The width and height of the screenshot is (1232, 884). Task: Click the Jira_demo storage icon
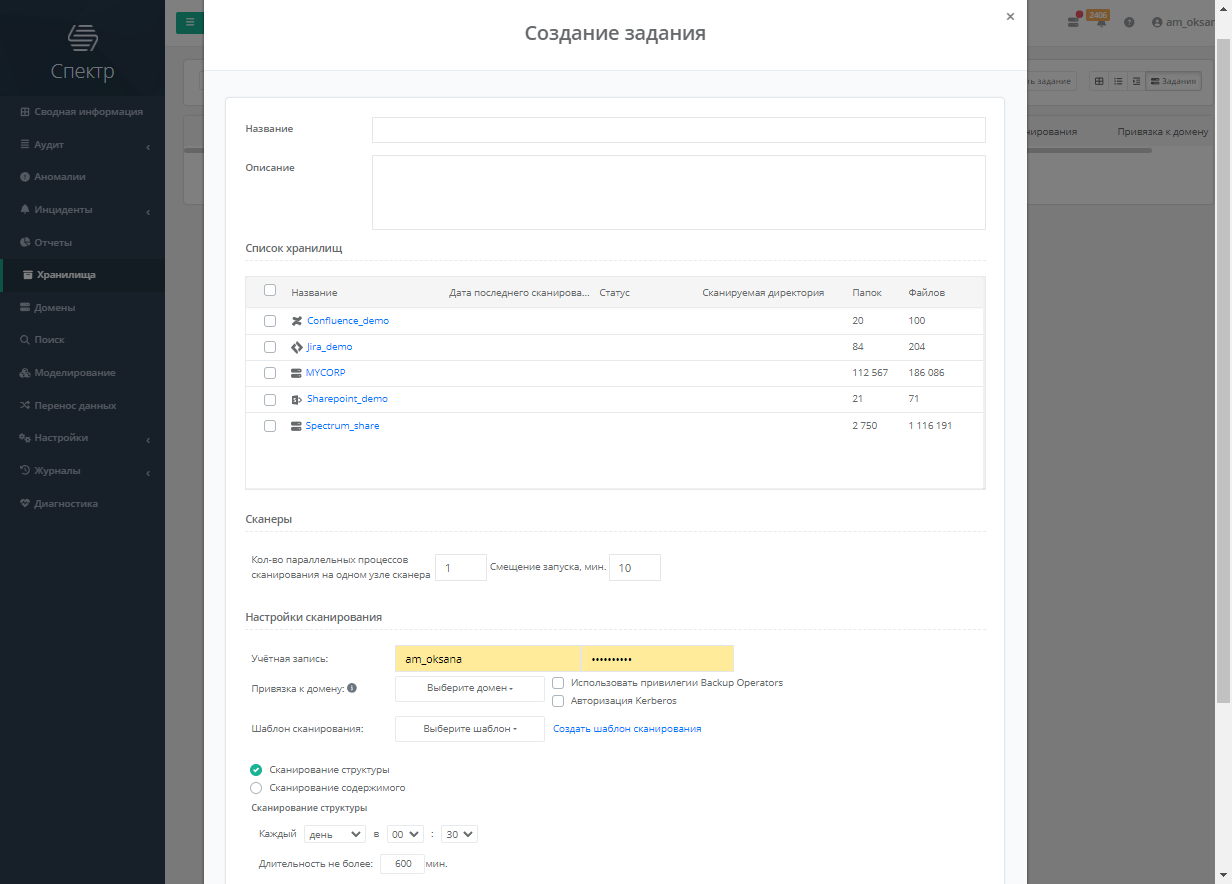click(x=296, y=347)
